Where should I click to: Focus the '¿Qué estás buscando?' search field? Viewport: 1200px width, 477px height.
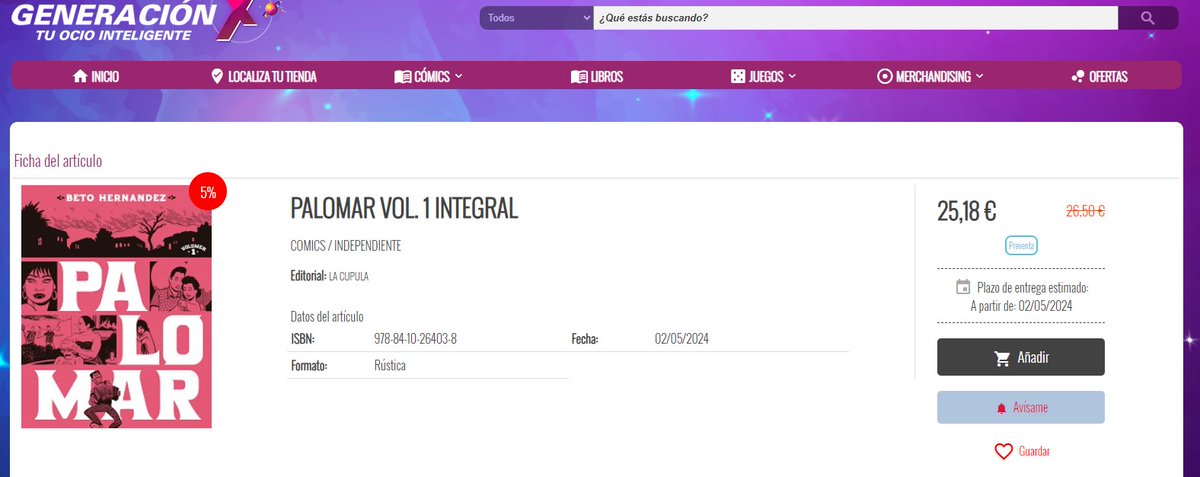pos(855,18)
